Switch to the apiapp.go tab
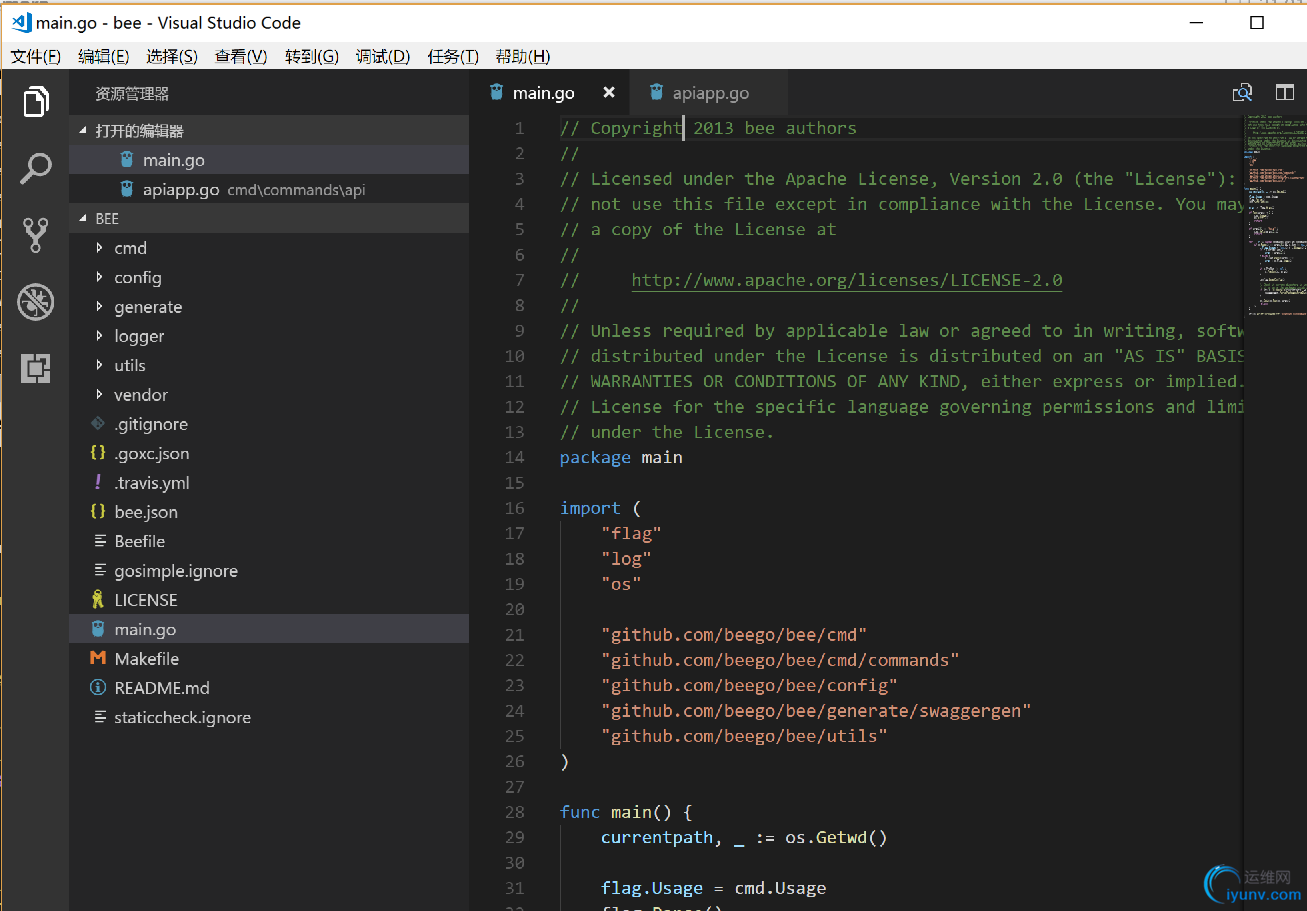Screen dimensions: 1307x911 click(710, 93)
